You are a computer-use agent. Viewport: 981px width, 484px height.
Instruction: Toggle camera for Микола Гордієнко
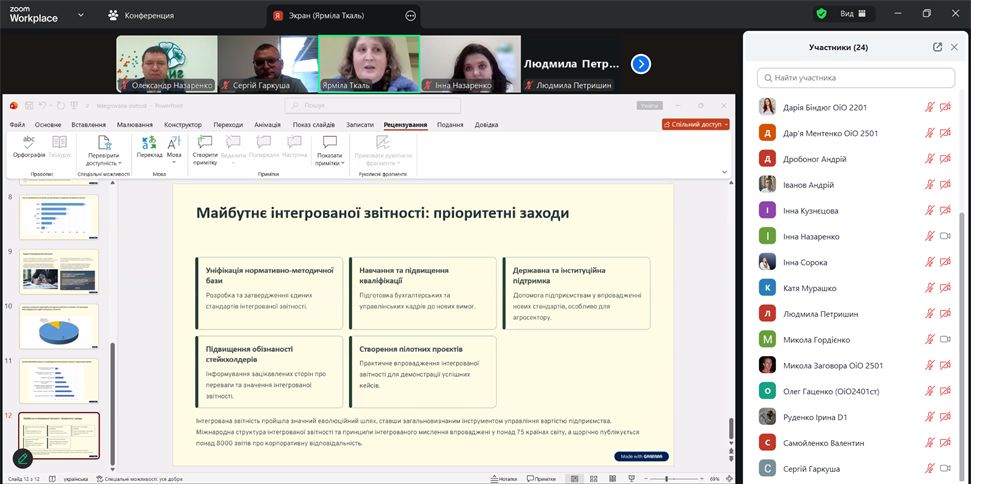pyautogui.click(x=945, y=340)
